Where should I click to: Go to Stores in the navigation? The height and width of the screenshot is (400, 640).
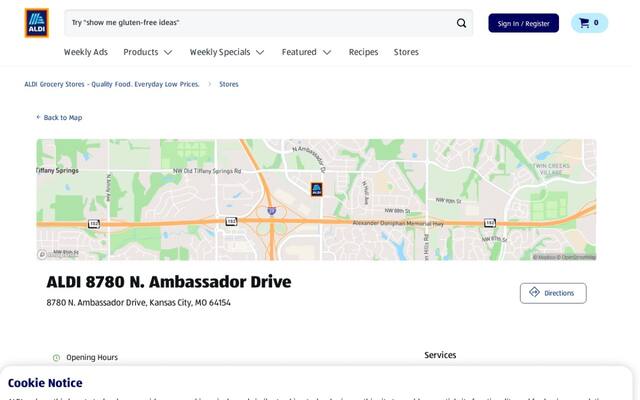pyautogui.click(x=406, y=52)
